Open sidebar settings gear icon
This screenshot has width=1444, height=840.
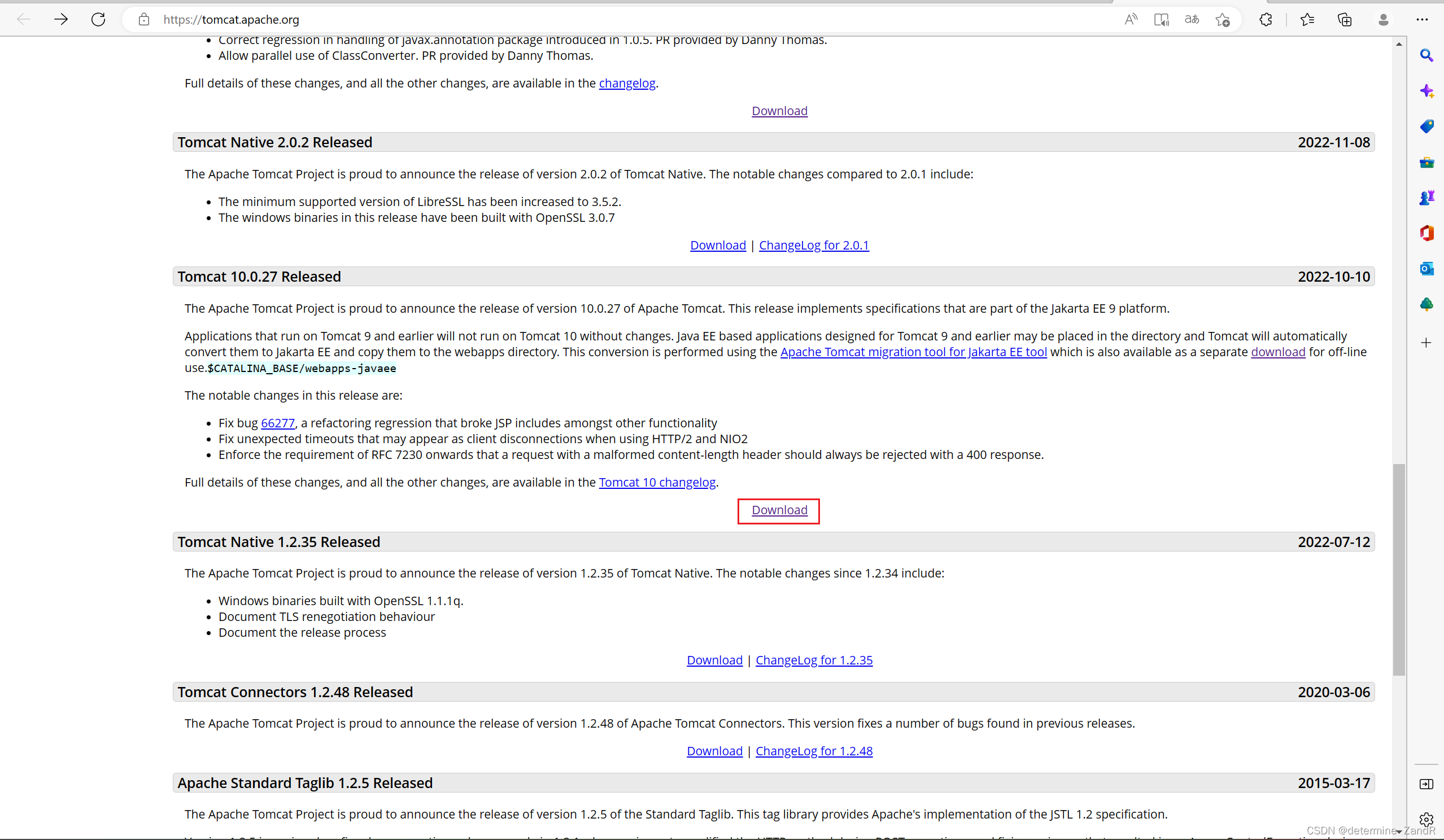coord(1427,819)
